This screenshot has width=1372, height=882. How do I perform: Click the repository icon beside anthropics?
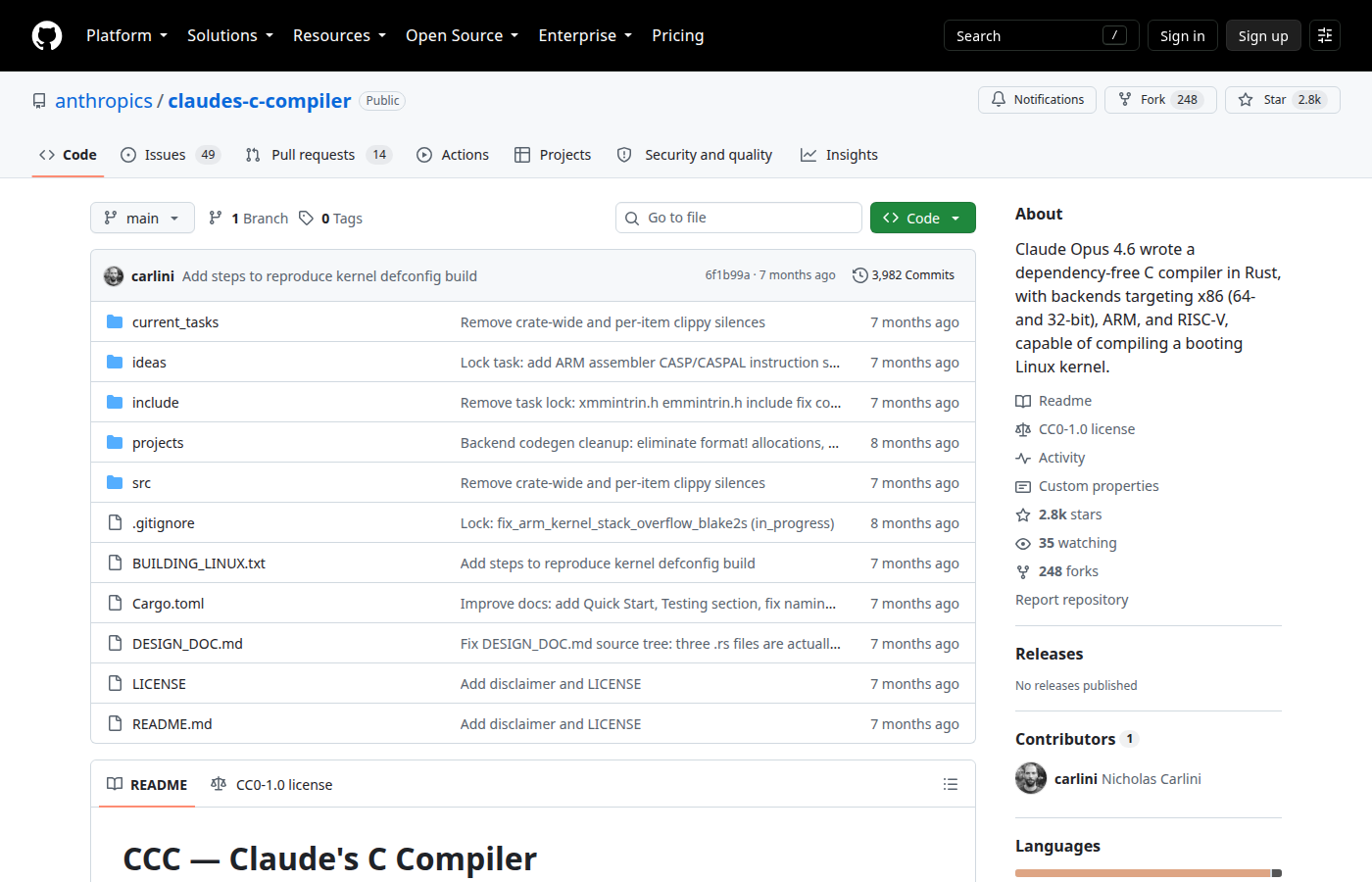coord(39,101)
